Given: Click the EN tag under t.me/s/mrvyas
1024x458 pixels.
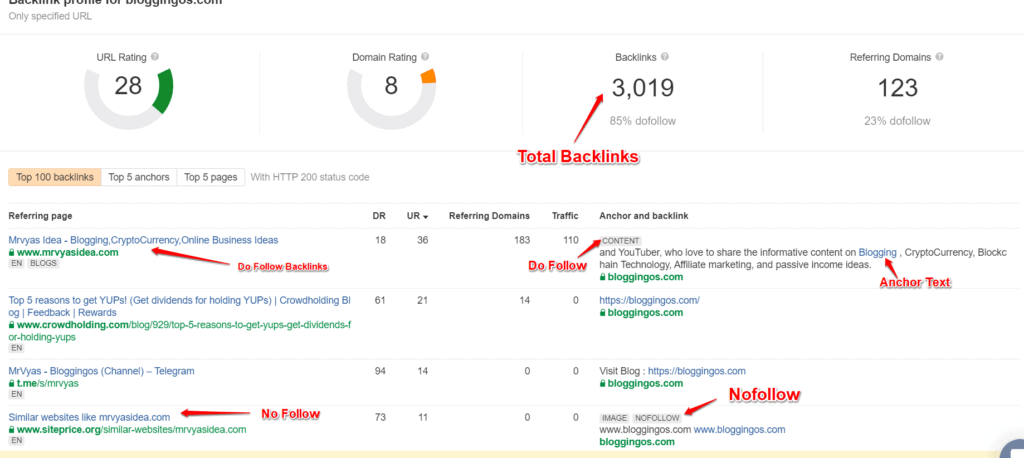Looking at the screenshot, I should tap(17, 395).
